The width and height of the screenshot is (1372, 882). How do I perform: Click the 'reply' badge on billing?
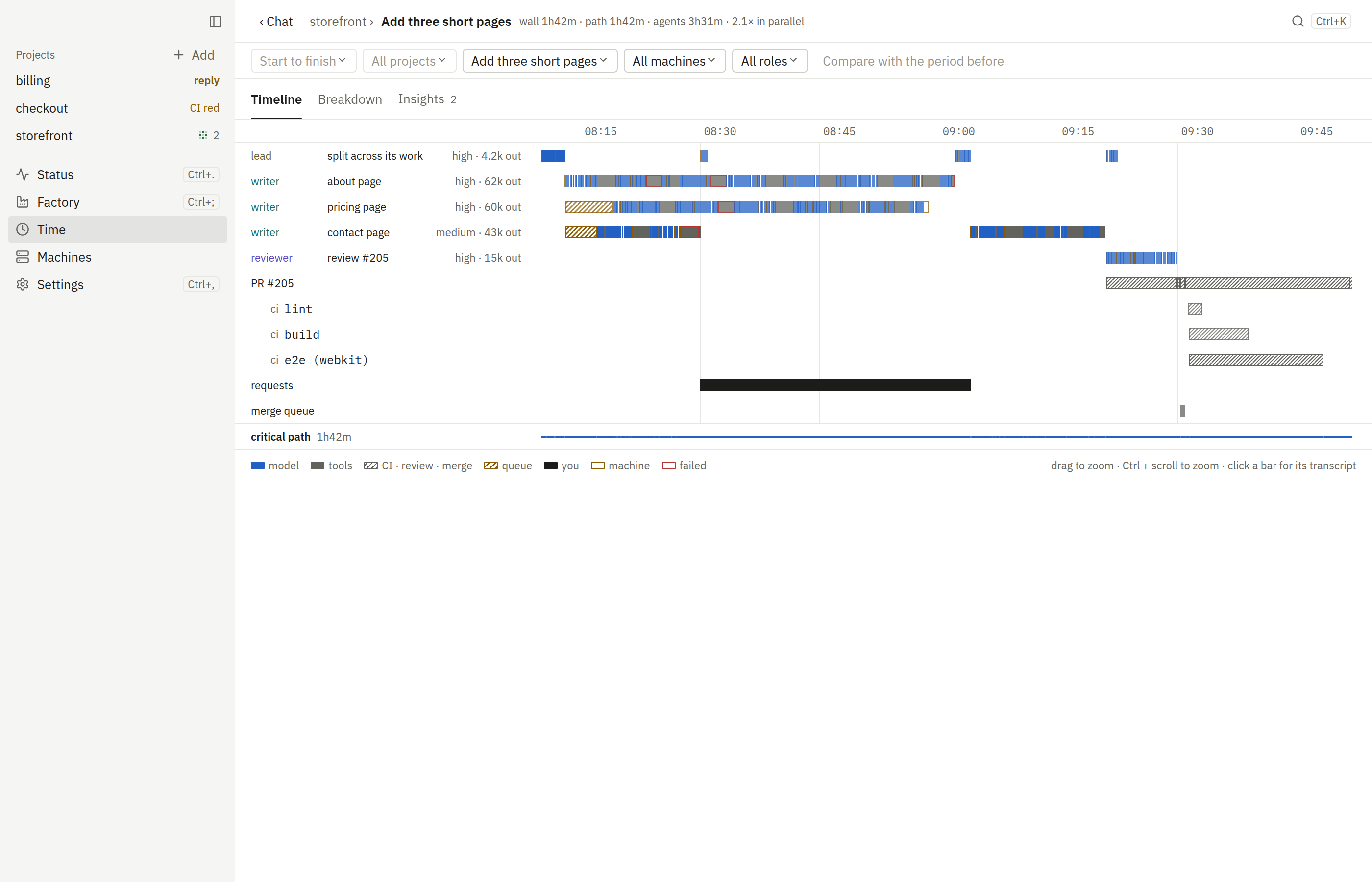tap(206, 81)
